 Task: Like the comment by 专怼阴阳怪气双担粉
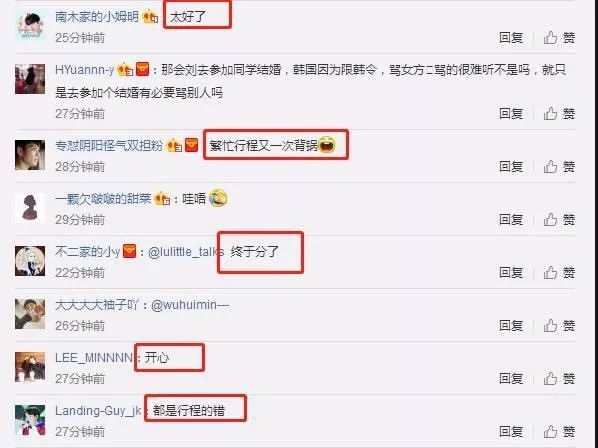click(x=559, y=166)
